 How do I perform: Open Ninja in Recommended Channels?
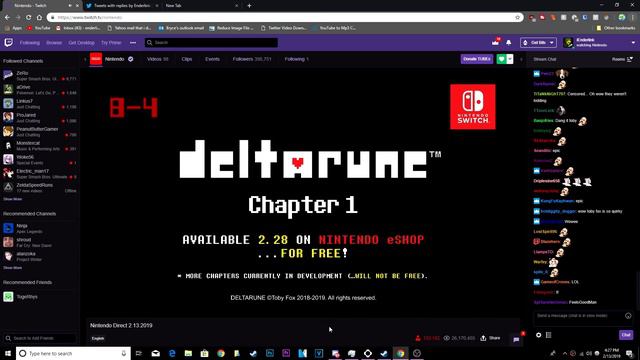point(40,228)
